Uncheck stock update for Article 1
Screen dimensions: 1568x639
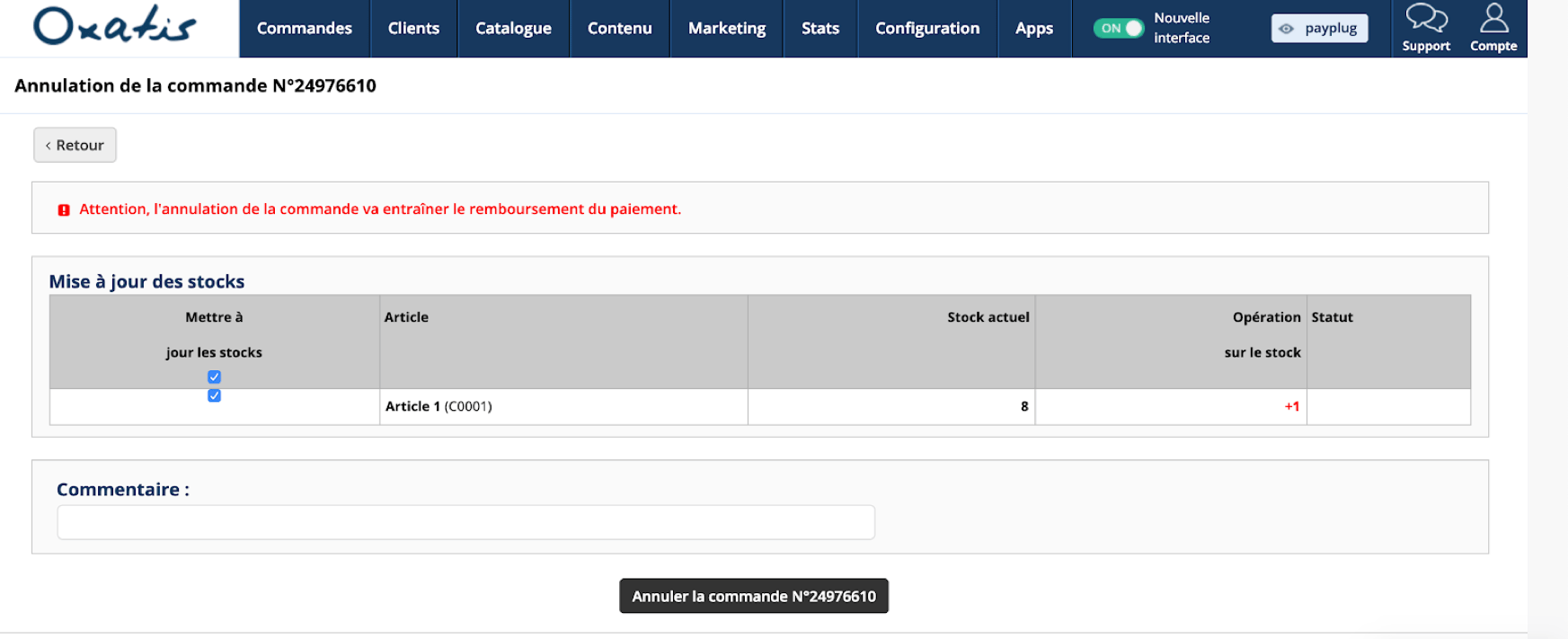214,395
